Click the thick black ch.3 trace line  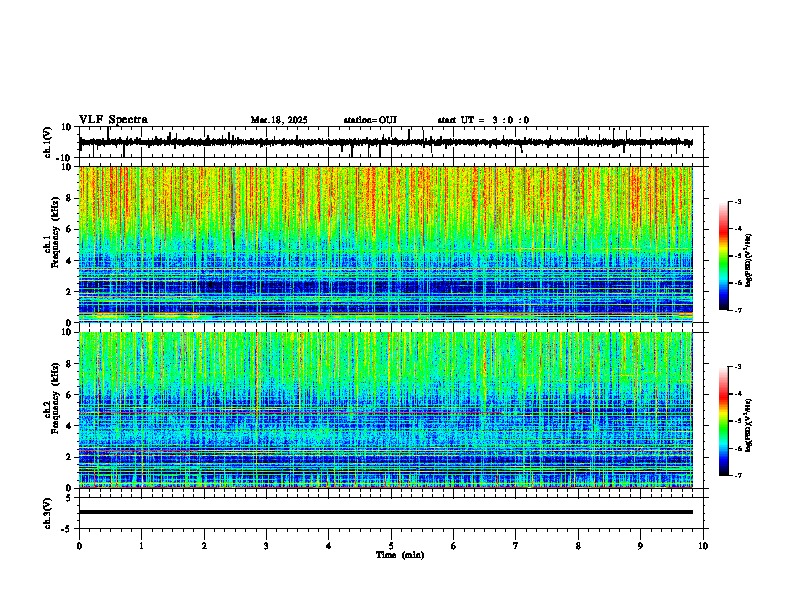386,512
